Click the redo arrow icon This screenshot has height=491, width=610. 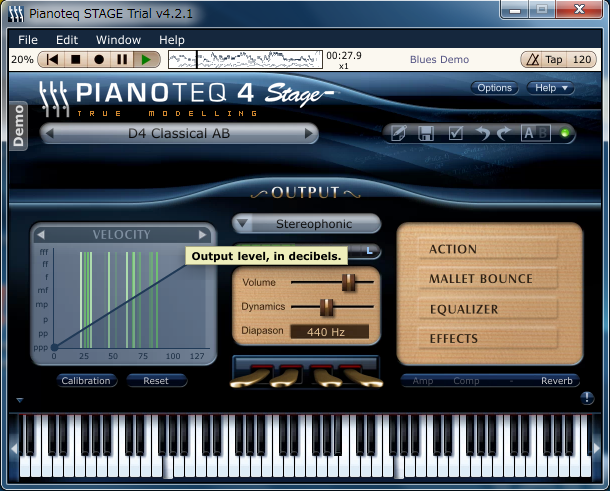(x=505, y=134)
